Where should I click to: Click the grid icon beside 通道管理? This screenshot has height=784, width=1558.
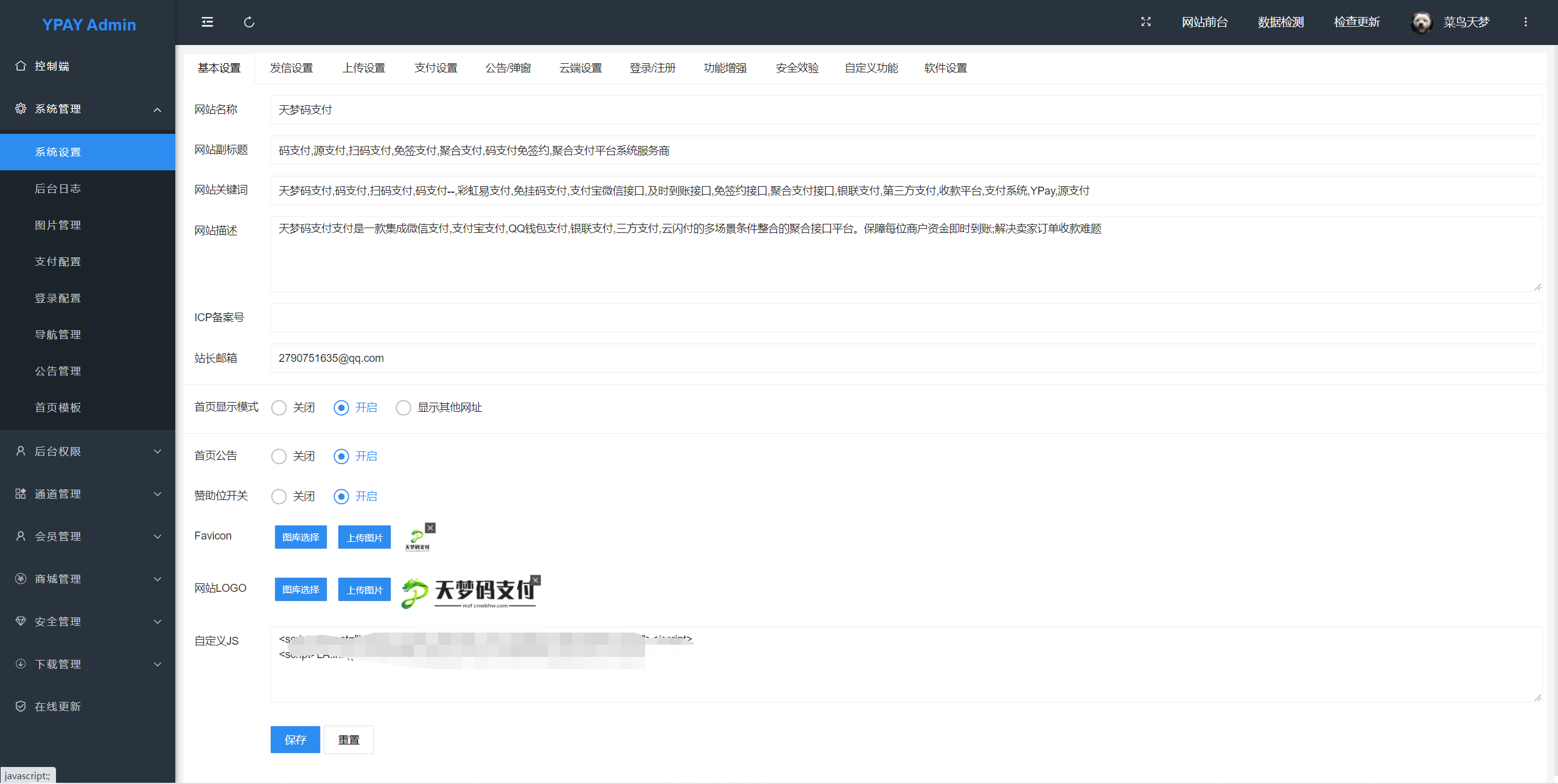21,493
